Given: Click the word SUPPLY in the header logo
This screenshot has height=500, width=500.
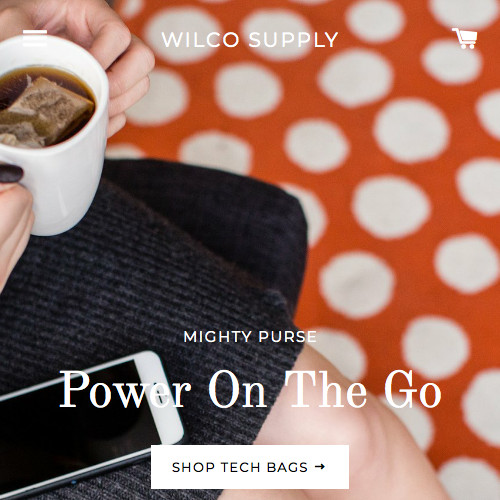Looking at the screenshot, I should click(293, 40).
